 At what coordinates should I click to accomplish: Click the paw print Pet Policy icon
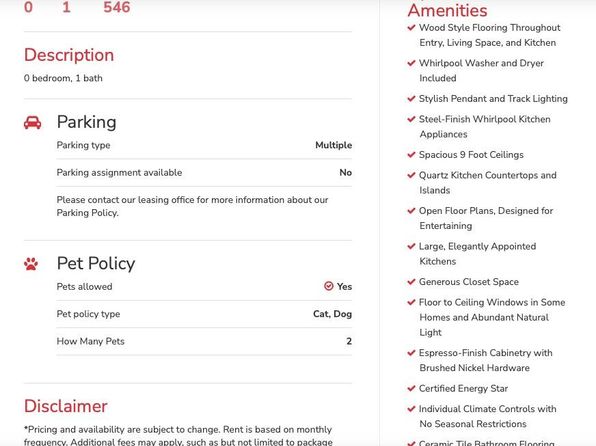pyautogui.click(x=31, y=264)
